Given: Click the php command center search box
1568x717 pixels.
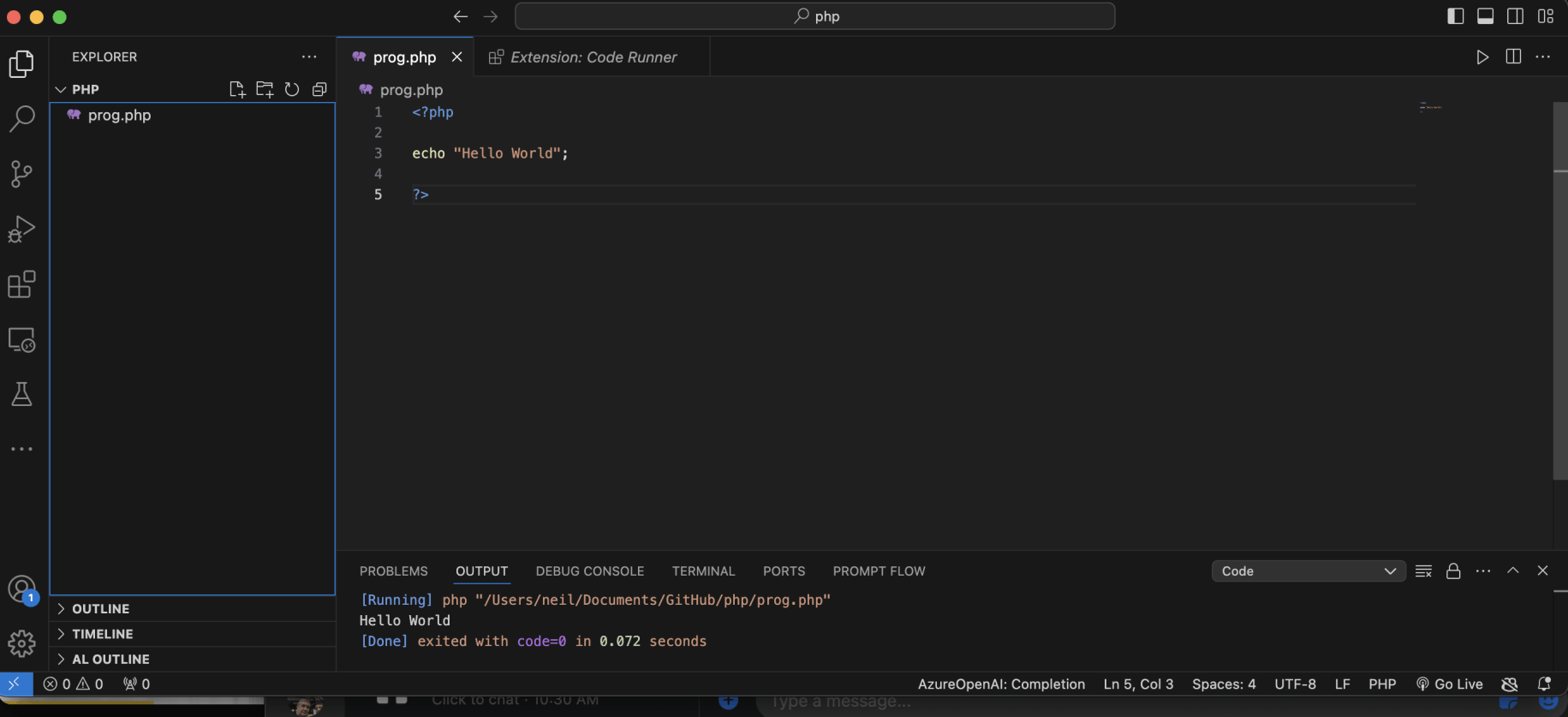Looking at the screenshot, I should (x=814, y=16).
